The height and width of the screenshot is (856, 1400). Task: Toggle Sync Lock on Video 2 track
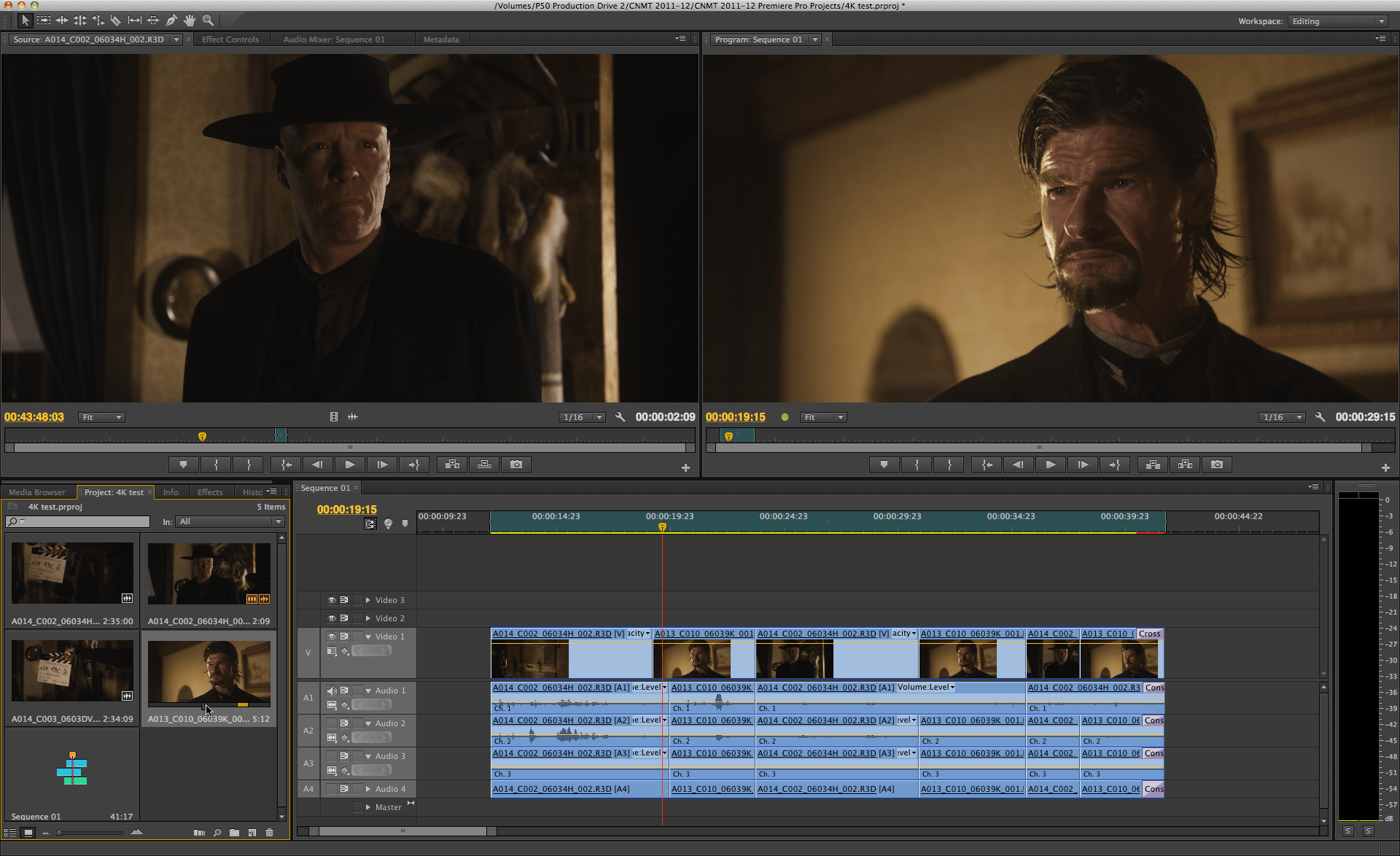click(x=344, y=618)
